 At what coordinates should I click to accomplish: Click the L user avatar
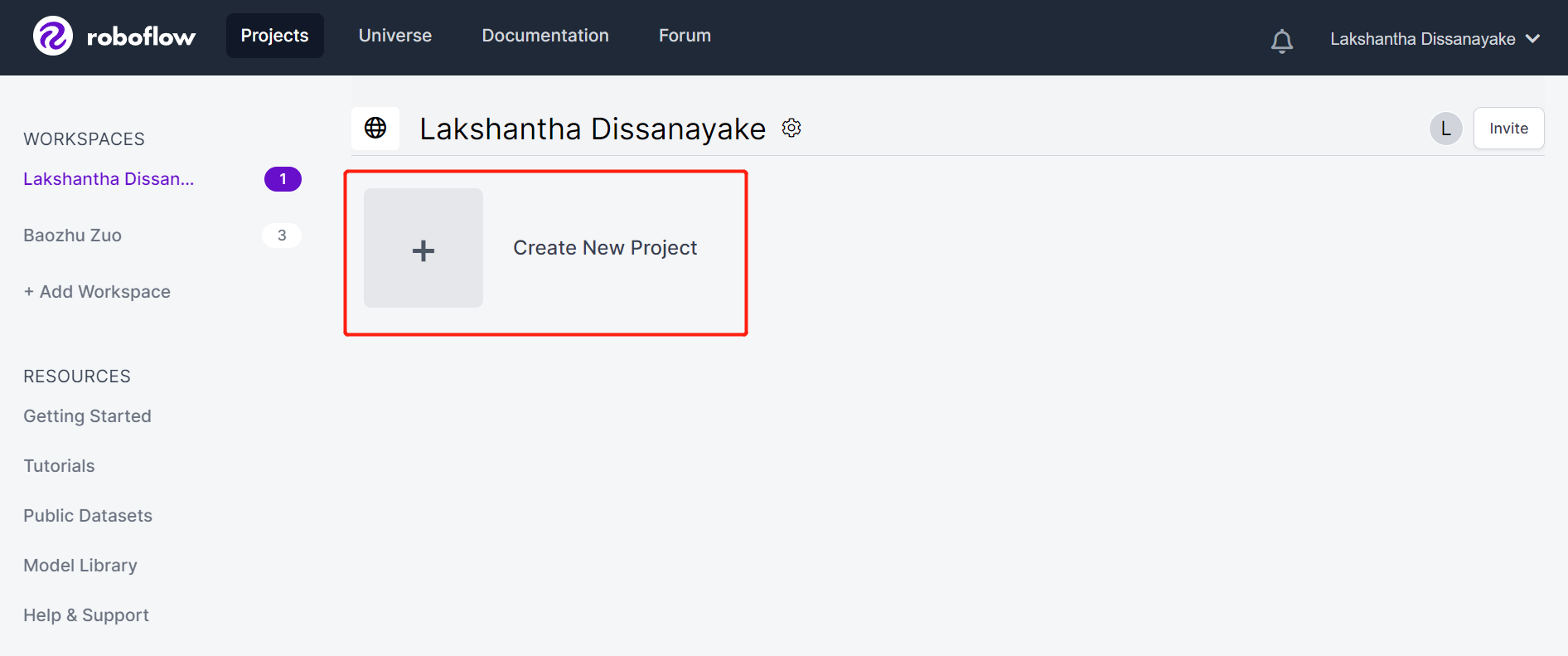[1445, 129]
